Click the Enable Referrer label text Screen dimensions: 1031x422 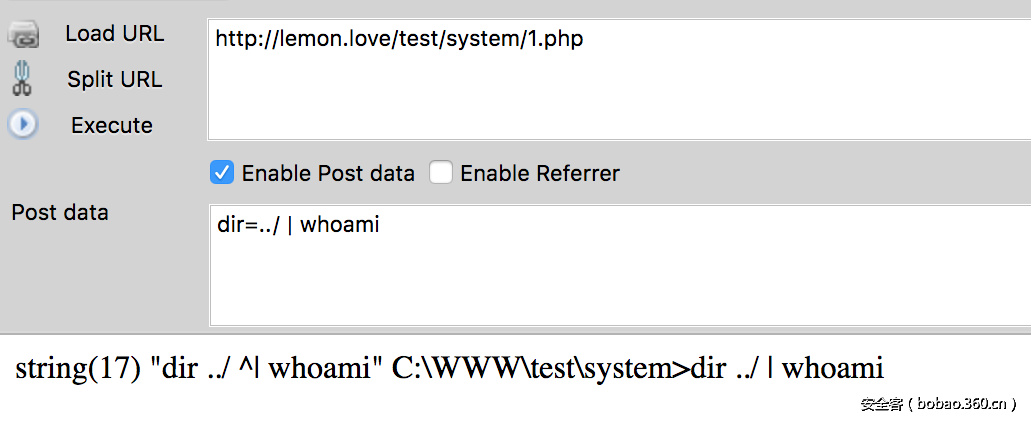tap(540, 174)
